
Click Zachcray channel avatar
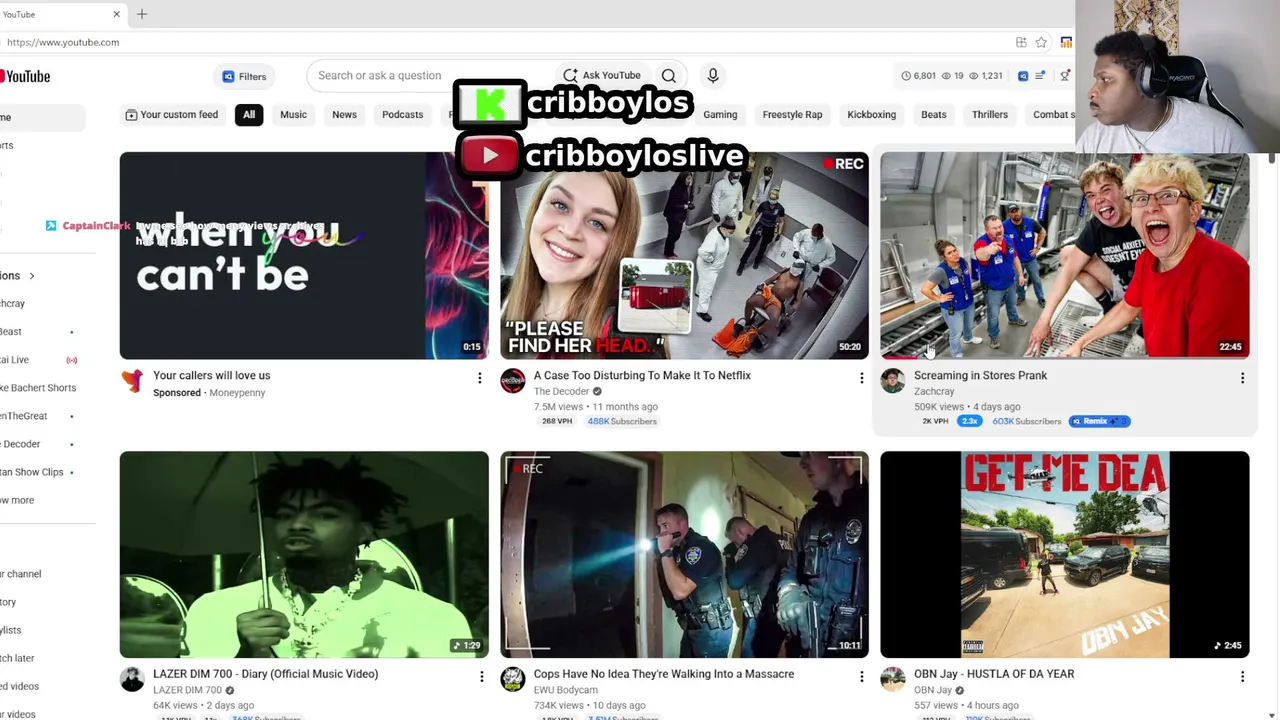(893, 381)
